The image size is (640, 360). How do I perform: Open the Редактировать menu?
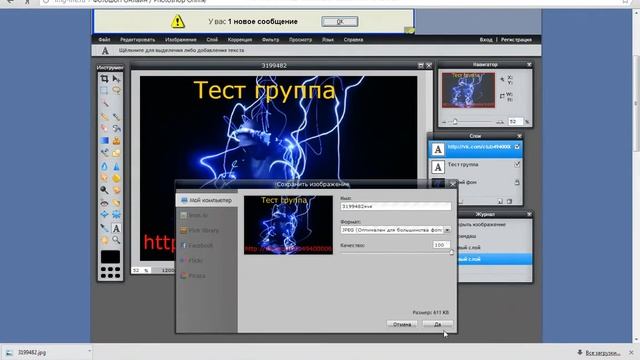point(138,40)
